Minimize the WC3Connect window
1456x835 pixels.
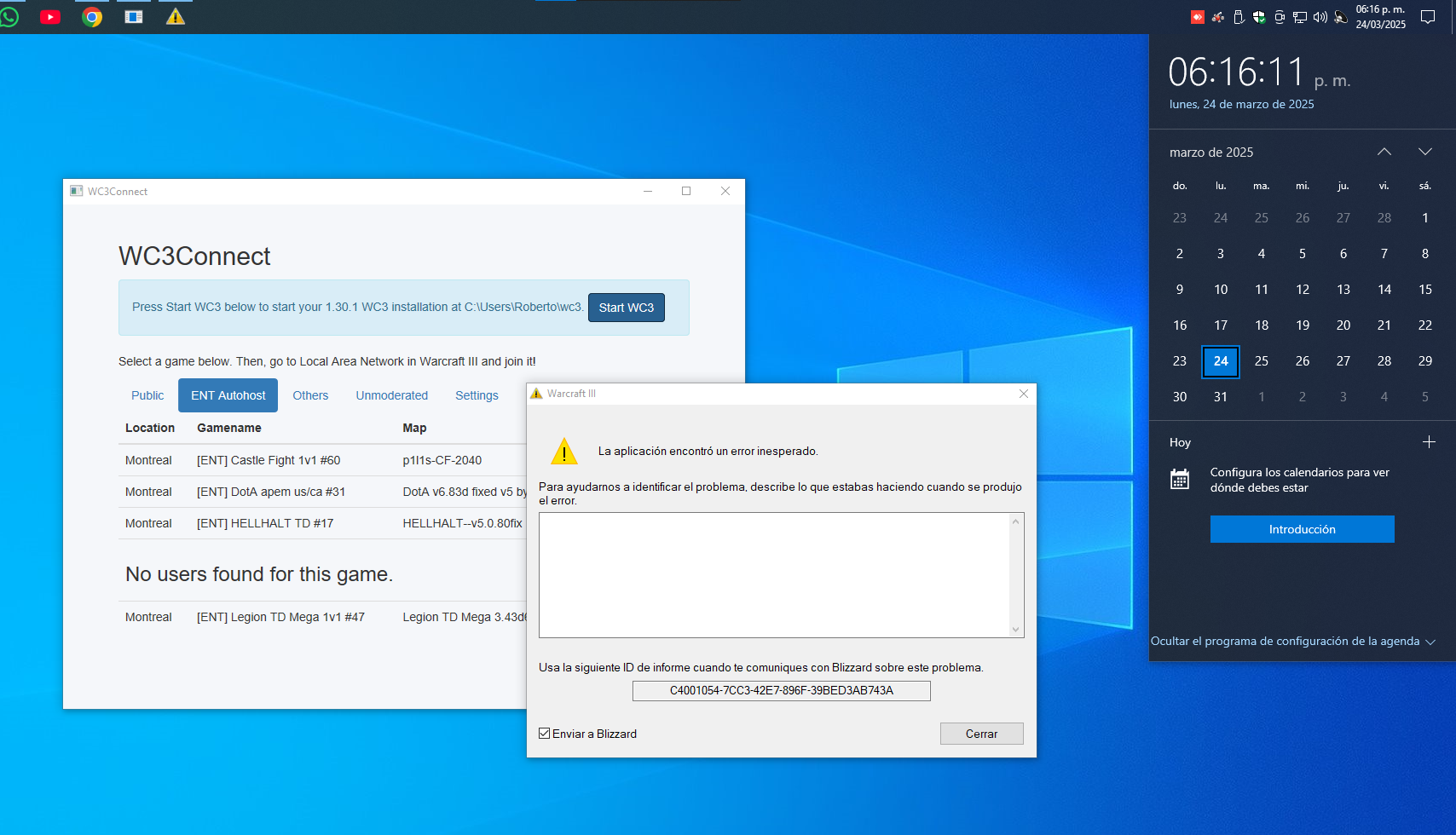point(648,191)
